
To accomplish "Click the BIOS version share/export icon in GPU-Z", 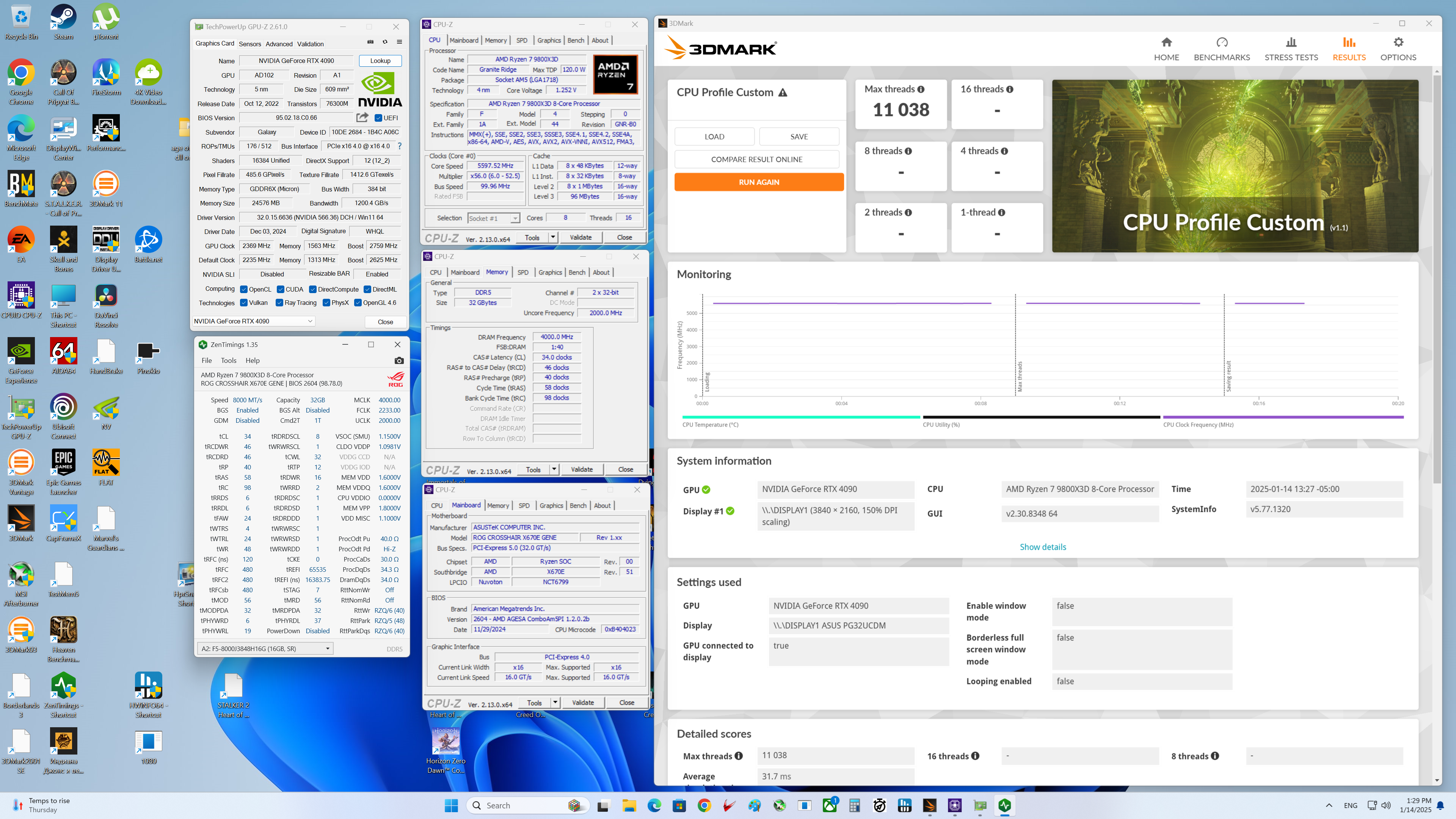I will 362,118.
